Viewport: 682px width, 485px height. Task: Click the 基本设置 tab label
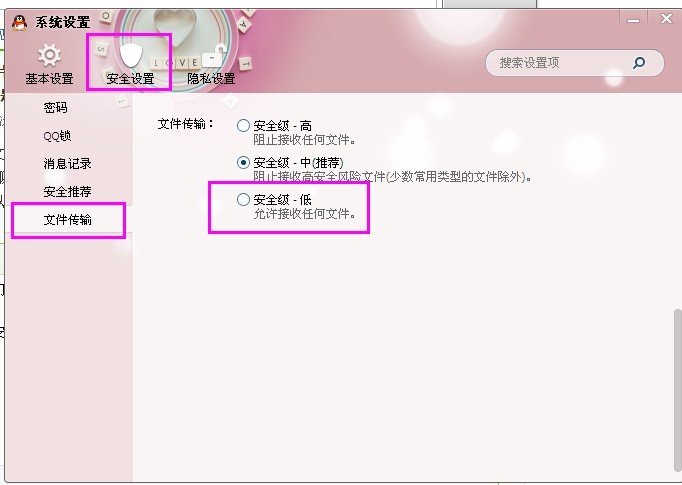[x=49, y=79]
